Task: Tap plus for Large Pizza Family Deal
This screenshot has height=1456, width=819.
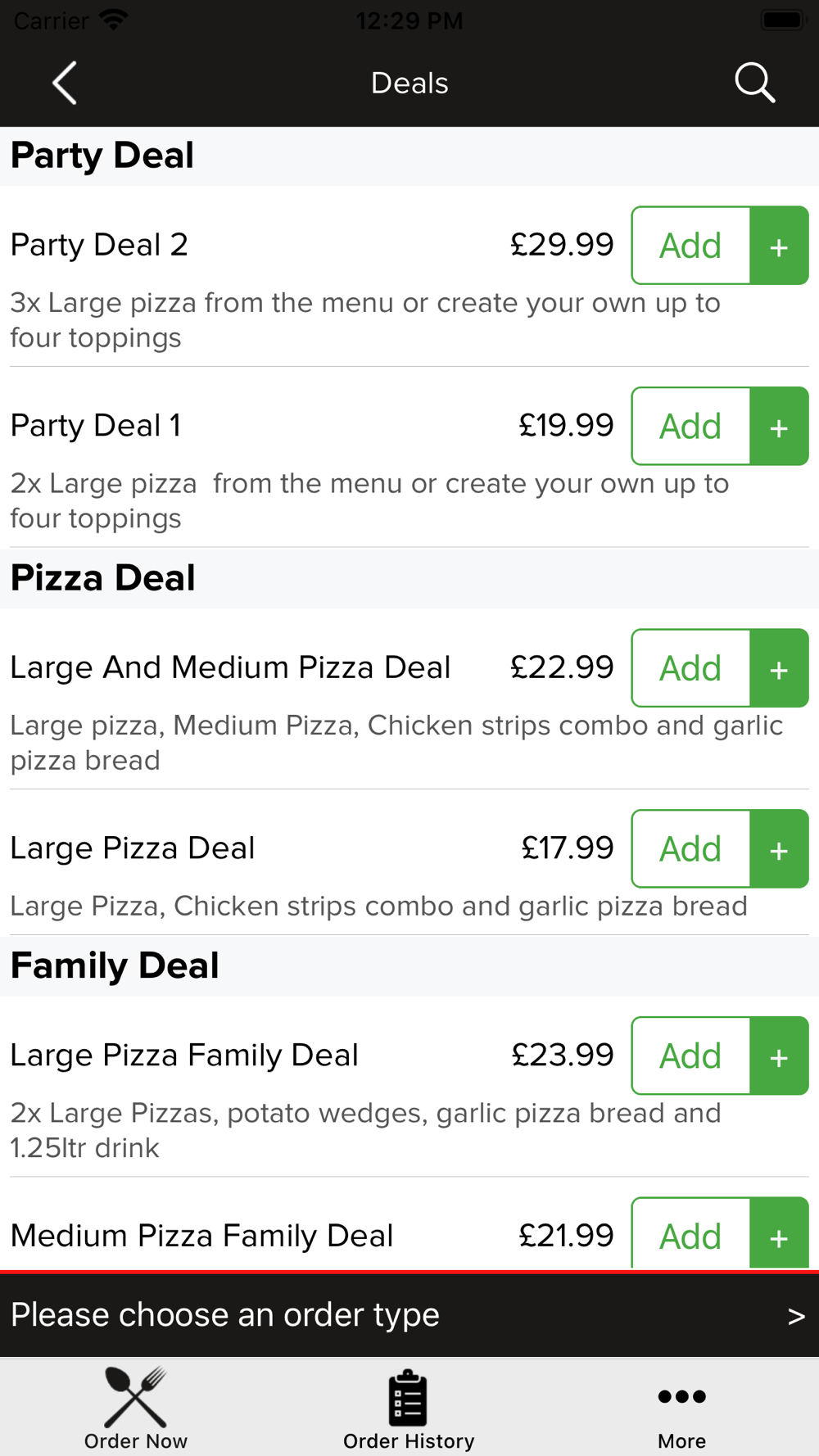Action: point(780,1056)
